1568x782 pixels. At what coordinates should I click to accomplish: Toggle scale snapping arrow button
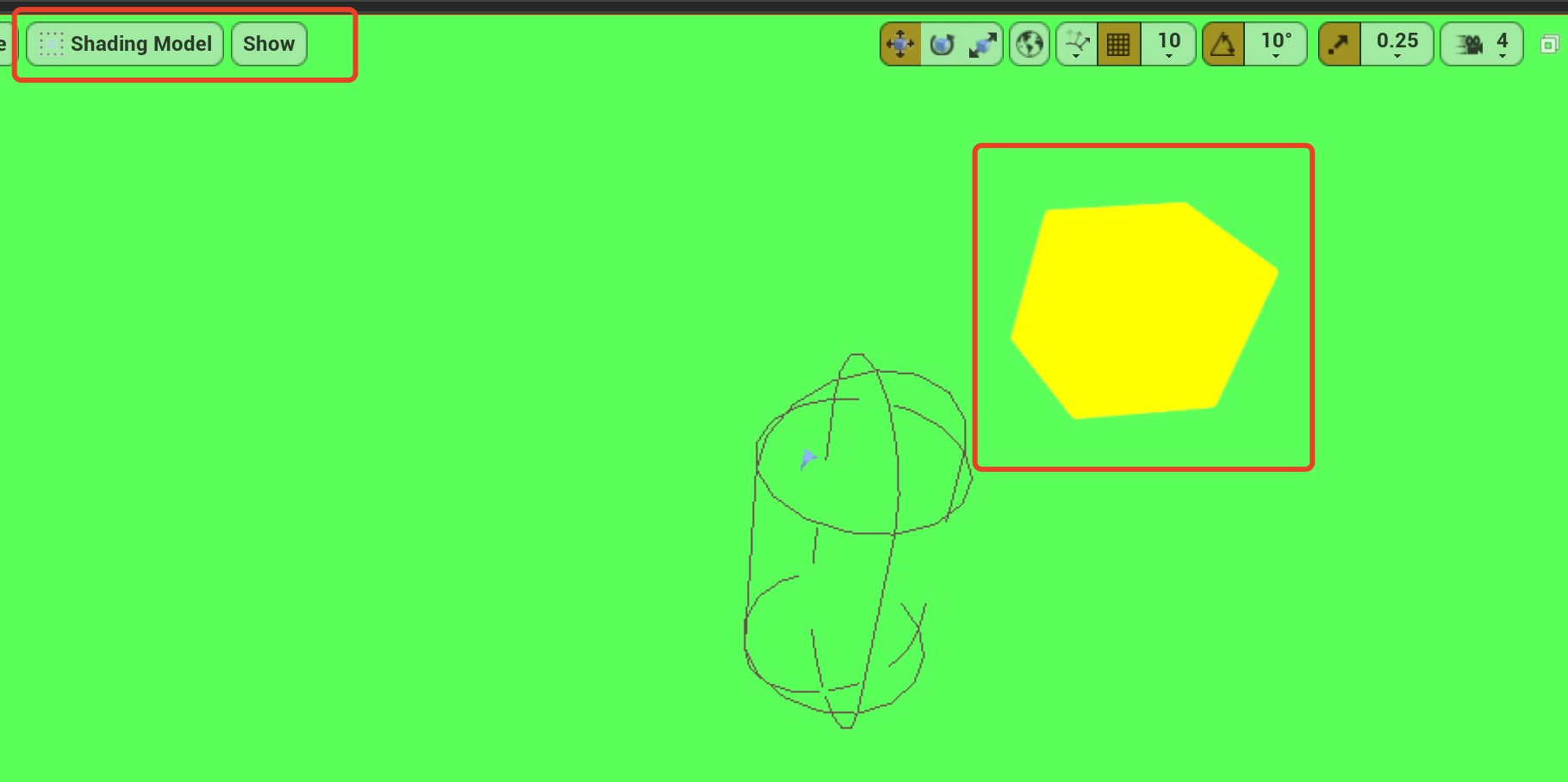pos(1340,44)
